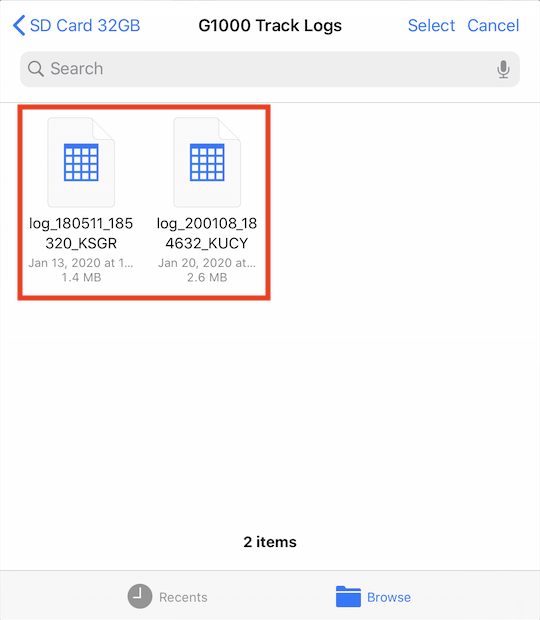Screen dimensions: 540x620
Task: Tap the microphone dictation icon in search
Action: click(503, 69)
